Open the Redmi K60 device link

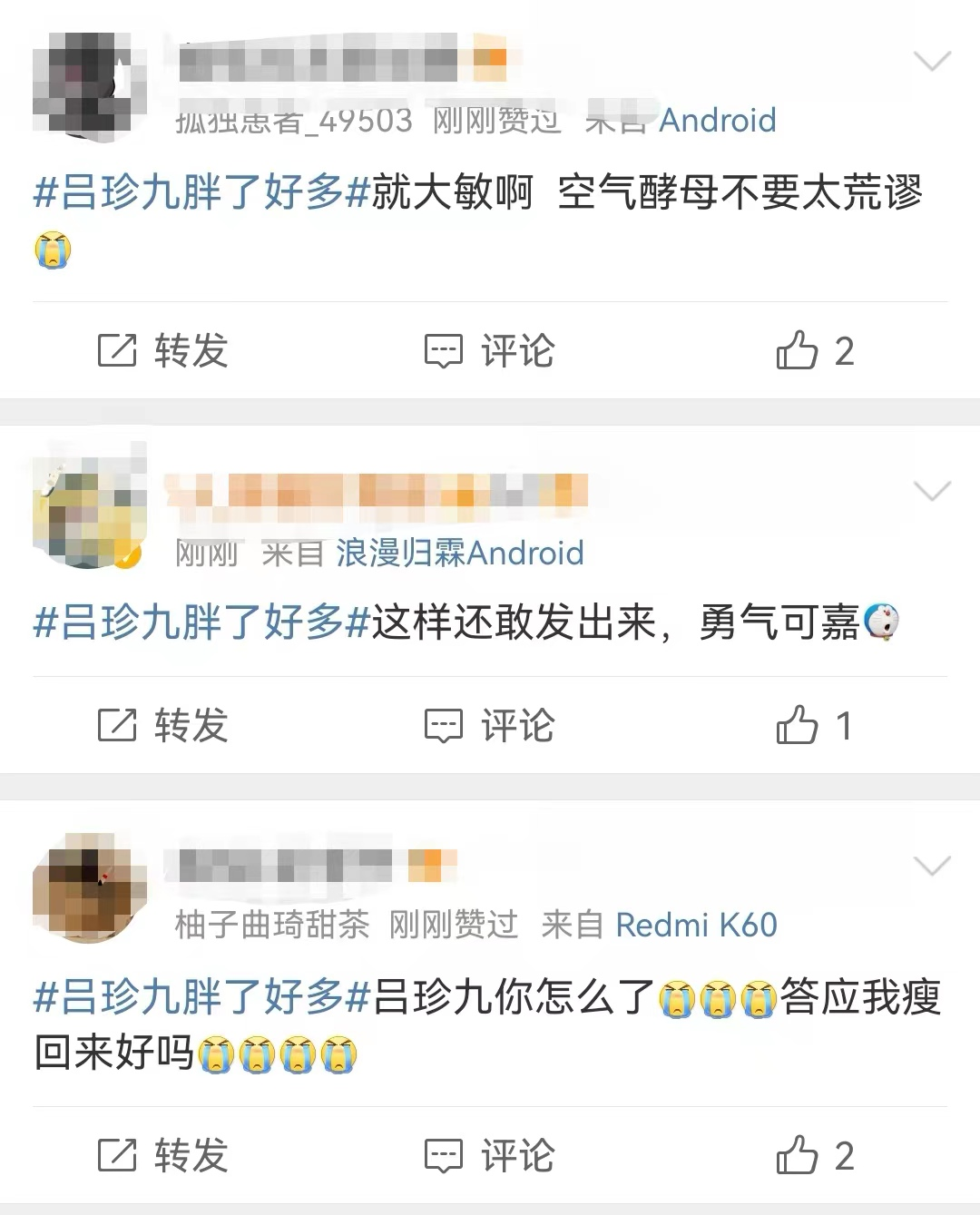[x=697, y=925]
